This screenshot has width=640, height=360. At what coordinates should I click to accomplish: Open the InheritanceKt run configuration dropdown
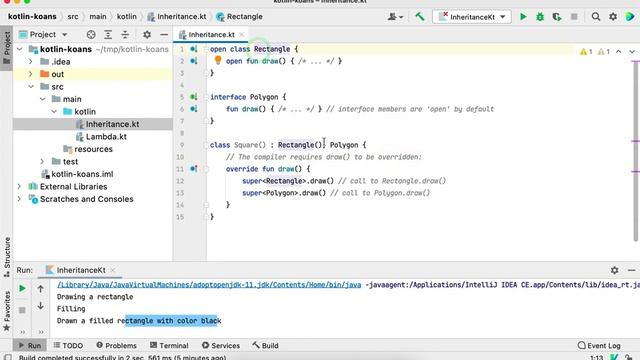pos(472,17)
